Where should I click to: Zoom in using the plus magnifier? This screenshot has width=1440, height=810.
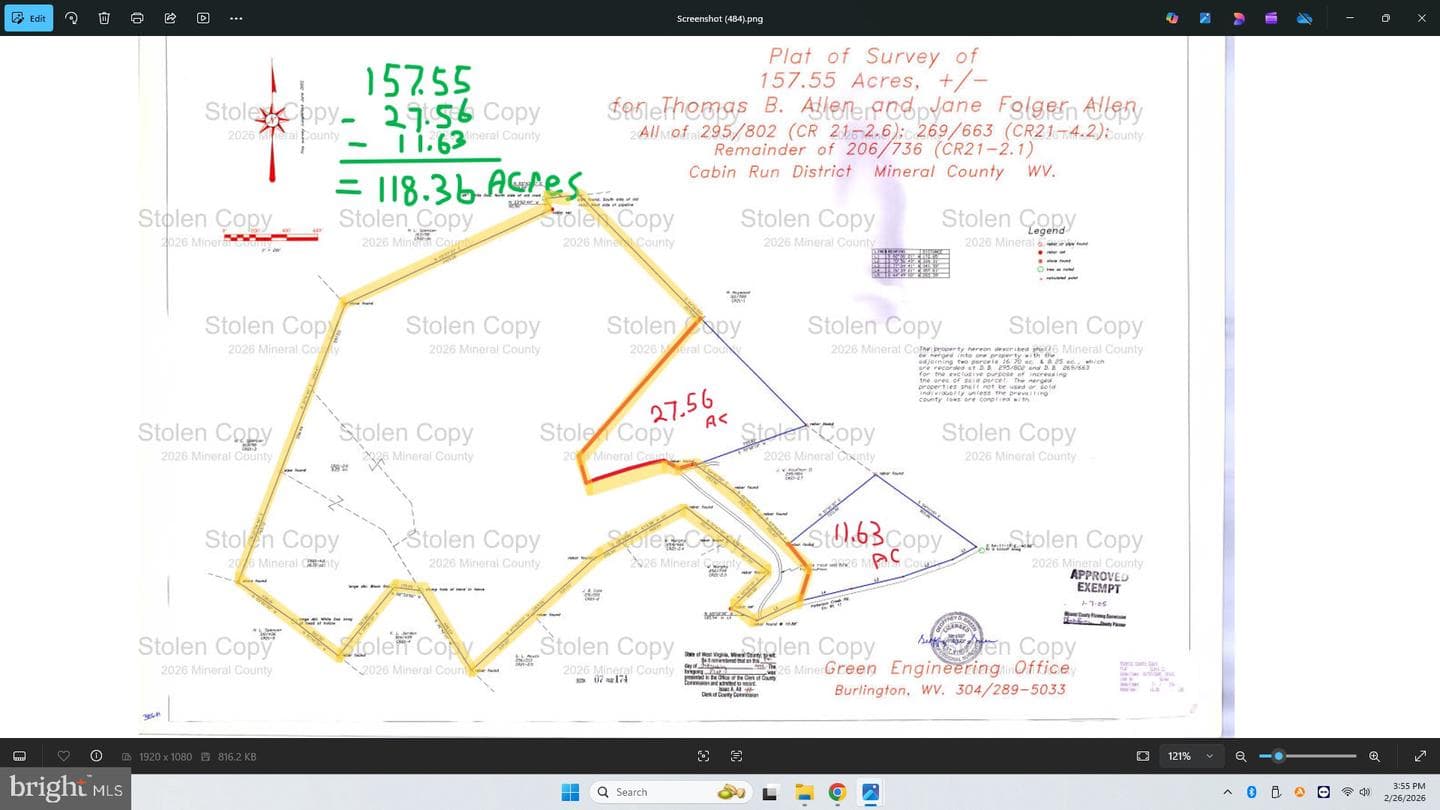1374,756
